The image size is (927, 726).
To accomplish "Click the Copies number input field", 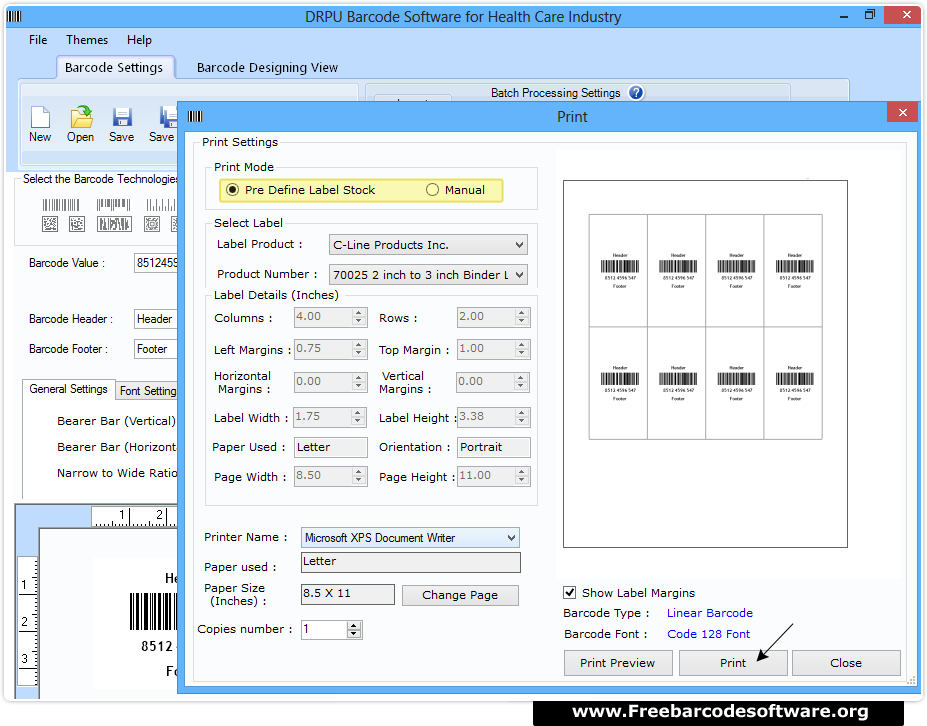I will tap(324, 630).
